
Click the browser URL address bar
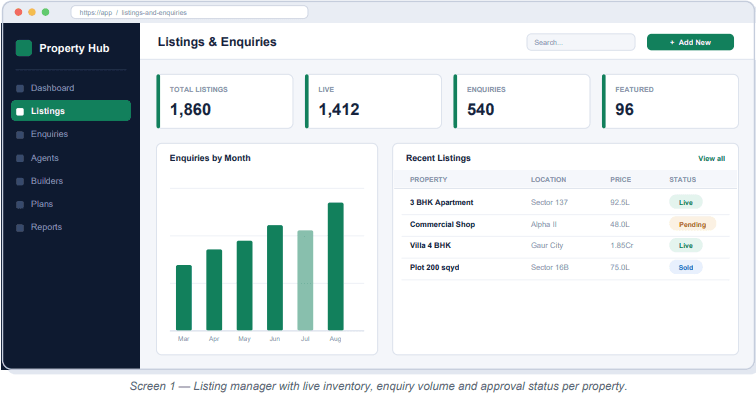point(189,13)
